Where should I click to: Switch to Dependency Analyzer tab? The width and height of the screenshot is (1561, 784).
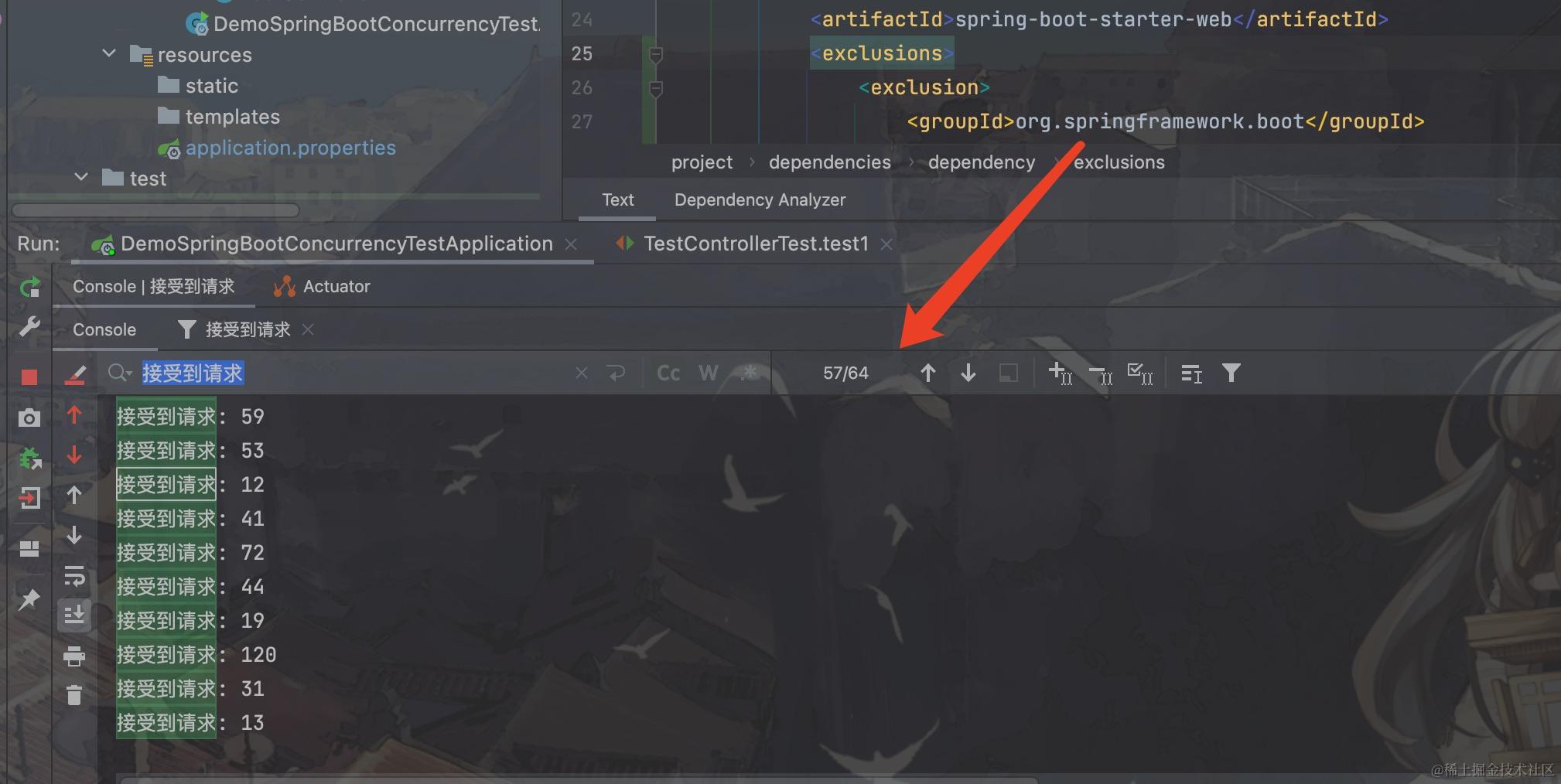pyautogui.click(x=760, y=199)
